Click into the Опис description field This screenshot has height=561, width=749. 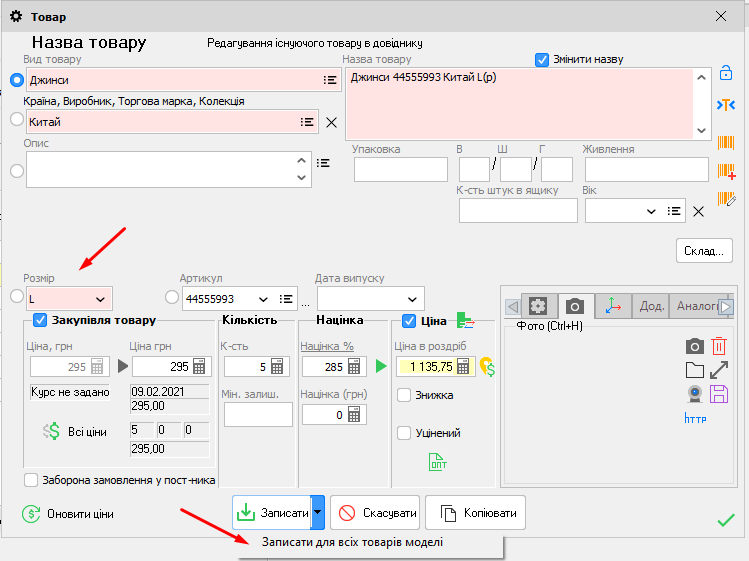point(160,170)
